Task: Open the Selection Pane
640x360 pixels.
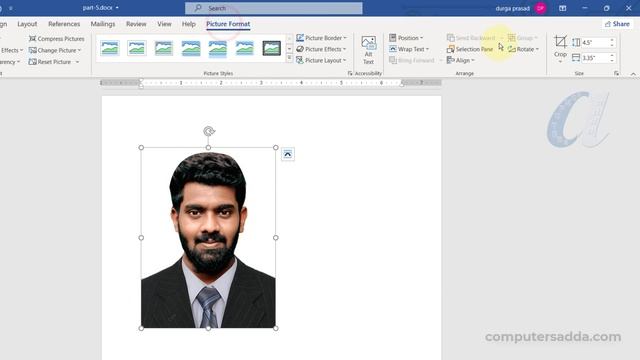Action: pos(470,49)
